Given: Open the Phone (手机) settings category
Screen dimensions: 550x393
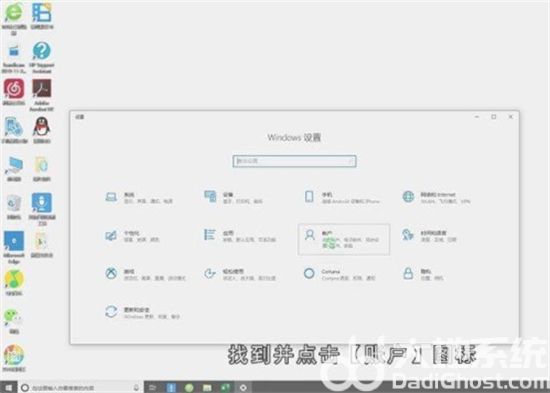Looking at the screenshot, I should [342, 198].
